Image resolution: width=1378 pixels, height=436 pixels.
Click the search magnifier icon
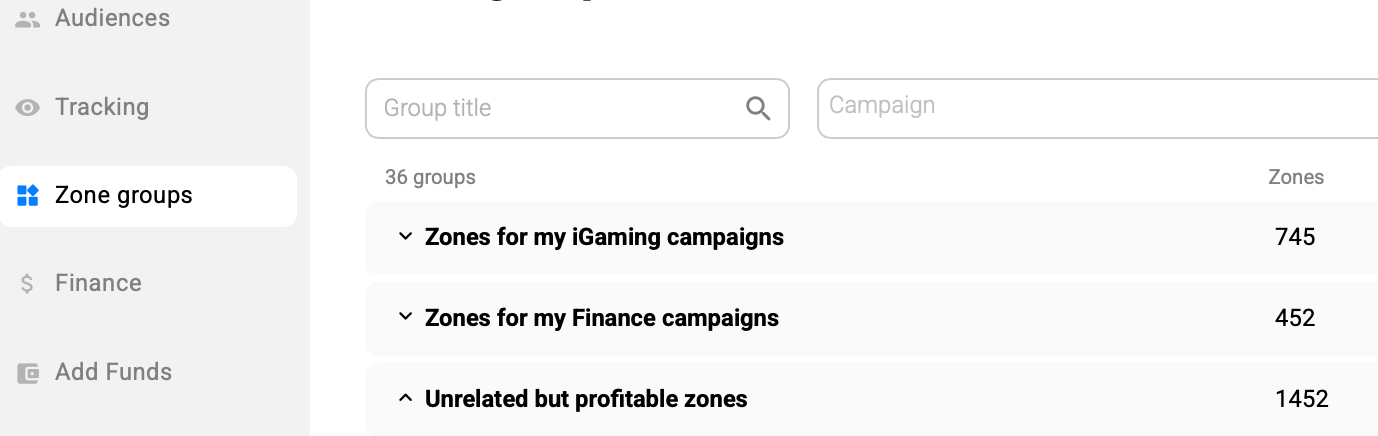click(758, 108)
